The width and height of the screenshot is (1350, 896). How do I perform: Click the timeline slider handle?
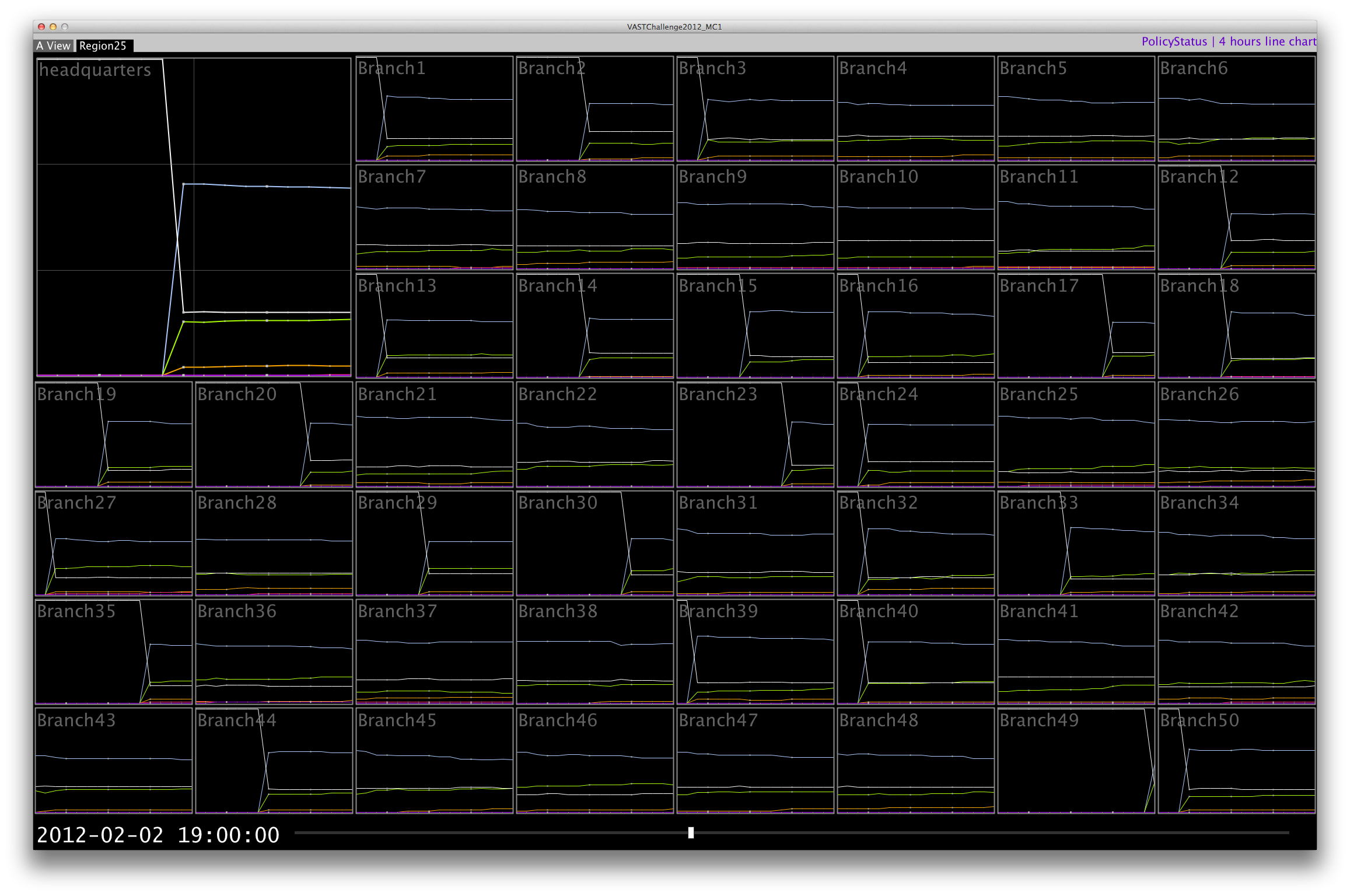click(691, 832)
